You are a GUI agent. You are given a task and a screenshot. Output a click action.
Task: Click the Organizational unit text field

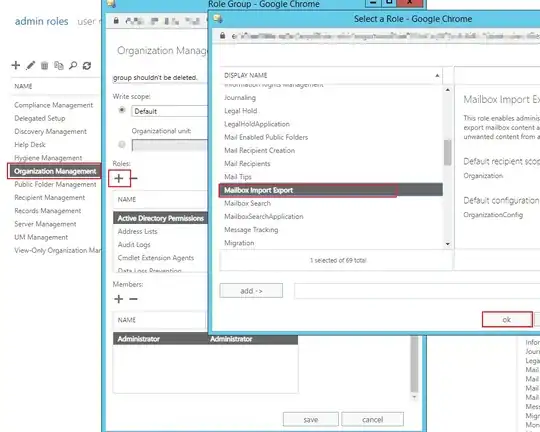coord(169,145)
